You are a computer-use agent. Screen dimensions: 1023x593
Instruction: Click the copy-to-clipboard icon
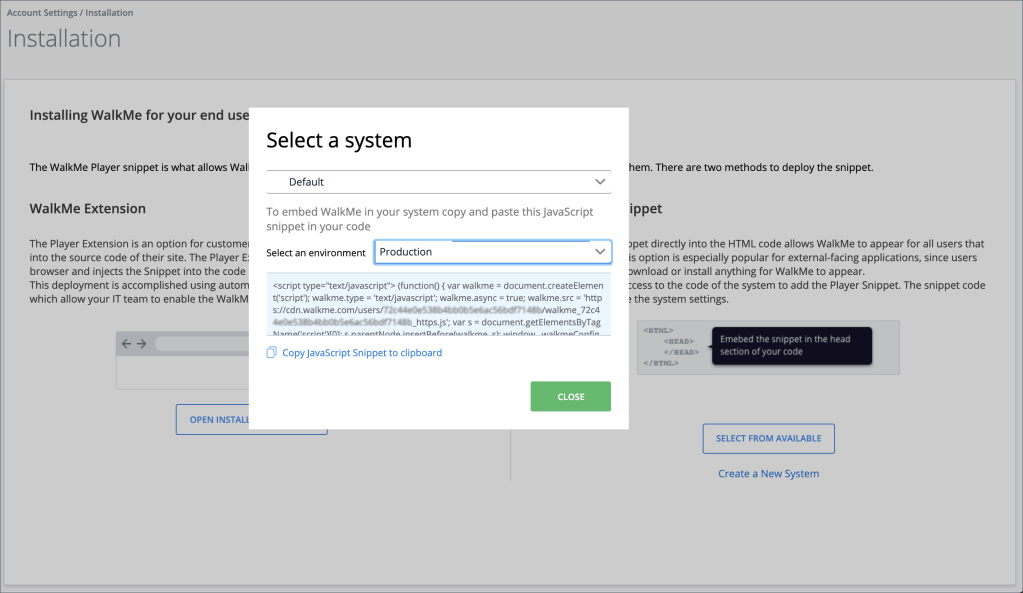tap(272, 353)
